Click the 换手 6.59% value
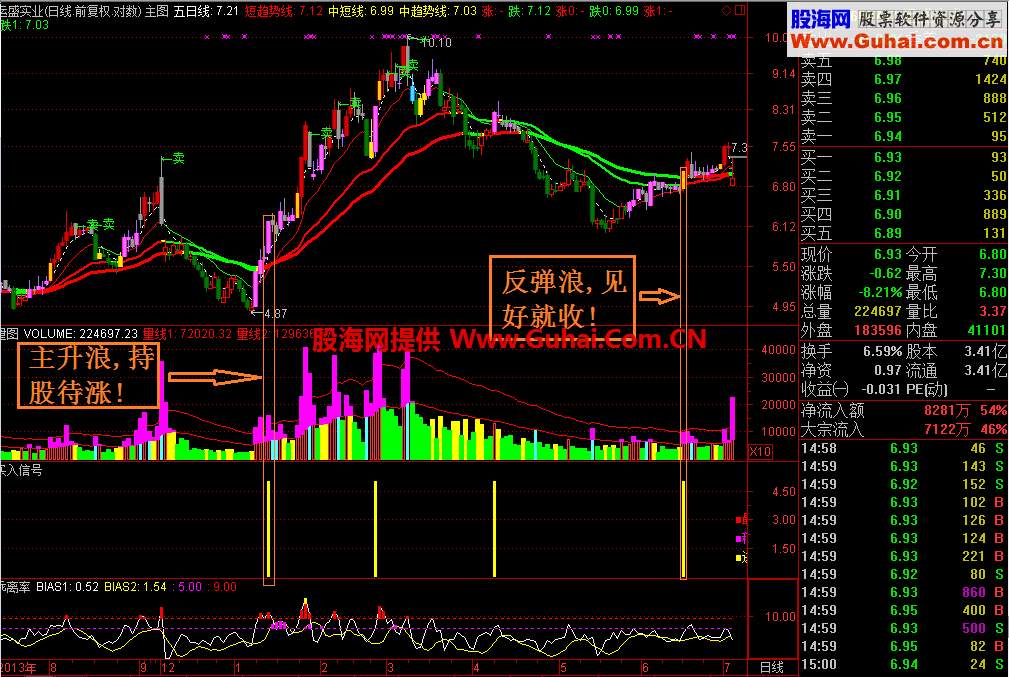The image size is (1009, 677). point(883,352)
